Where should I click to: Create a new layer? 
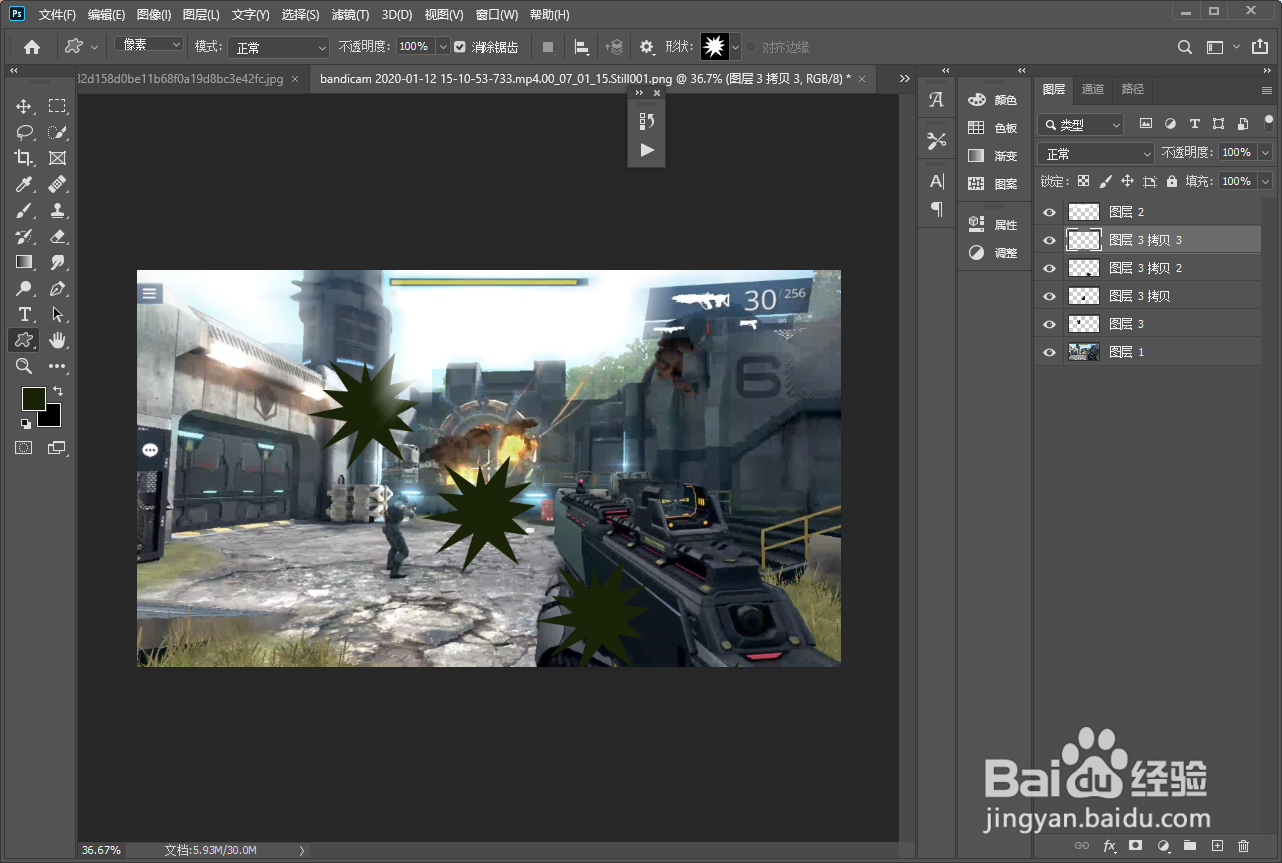[x=1217, y=846]
